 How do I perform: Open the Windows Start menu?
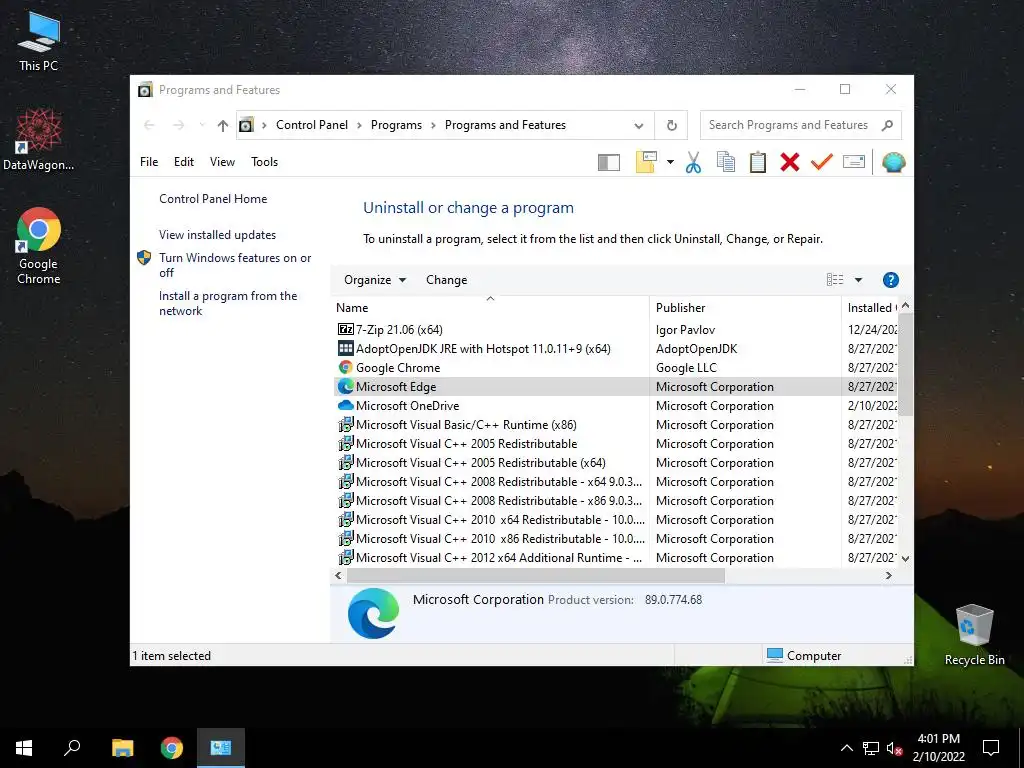tap(24, 748)
